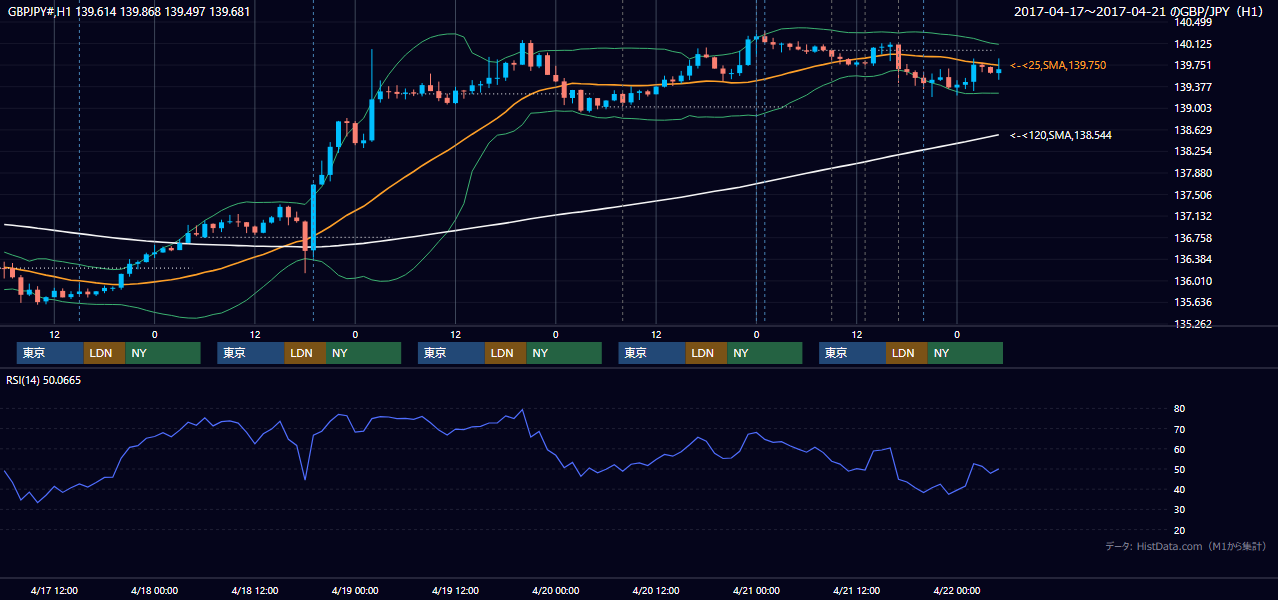1278x600 pixels.
Task: Click the last day's LDN session block
Action: 906,353
